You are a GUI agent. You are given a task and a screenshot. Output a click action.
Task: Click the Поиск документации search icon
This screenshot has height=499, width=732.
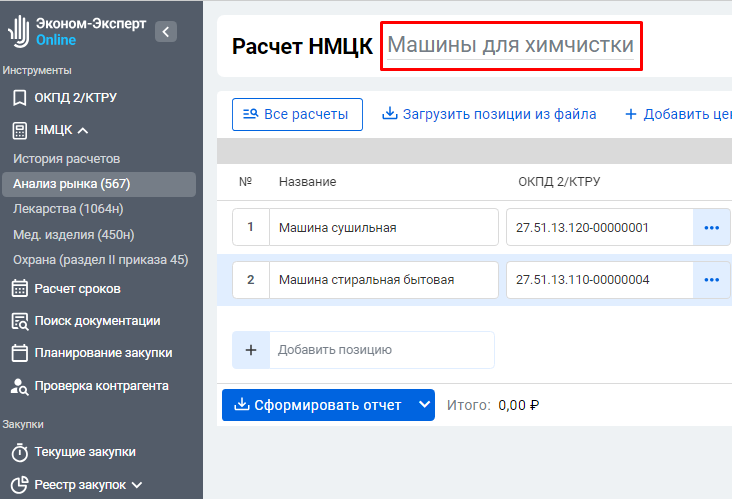(20, 322)
